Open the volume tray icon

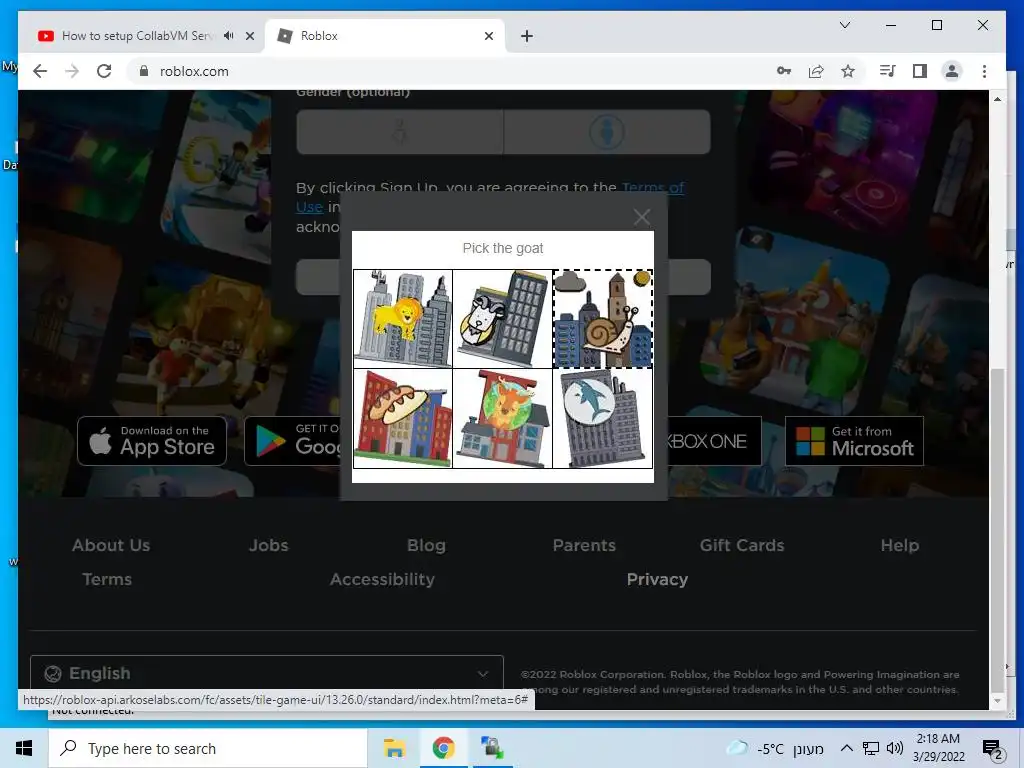click(895, 748)
